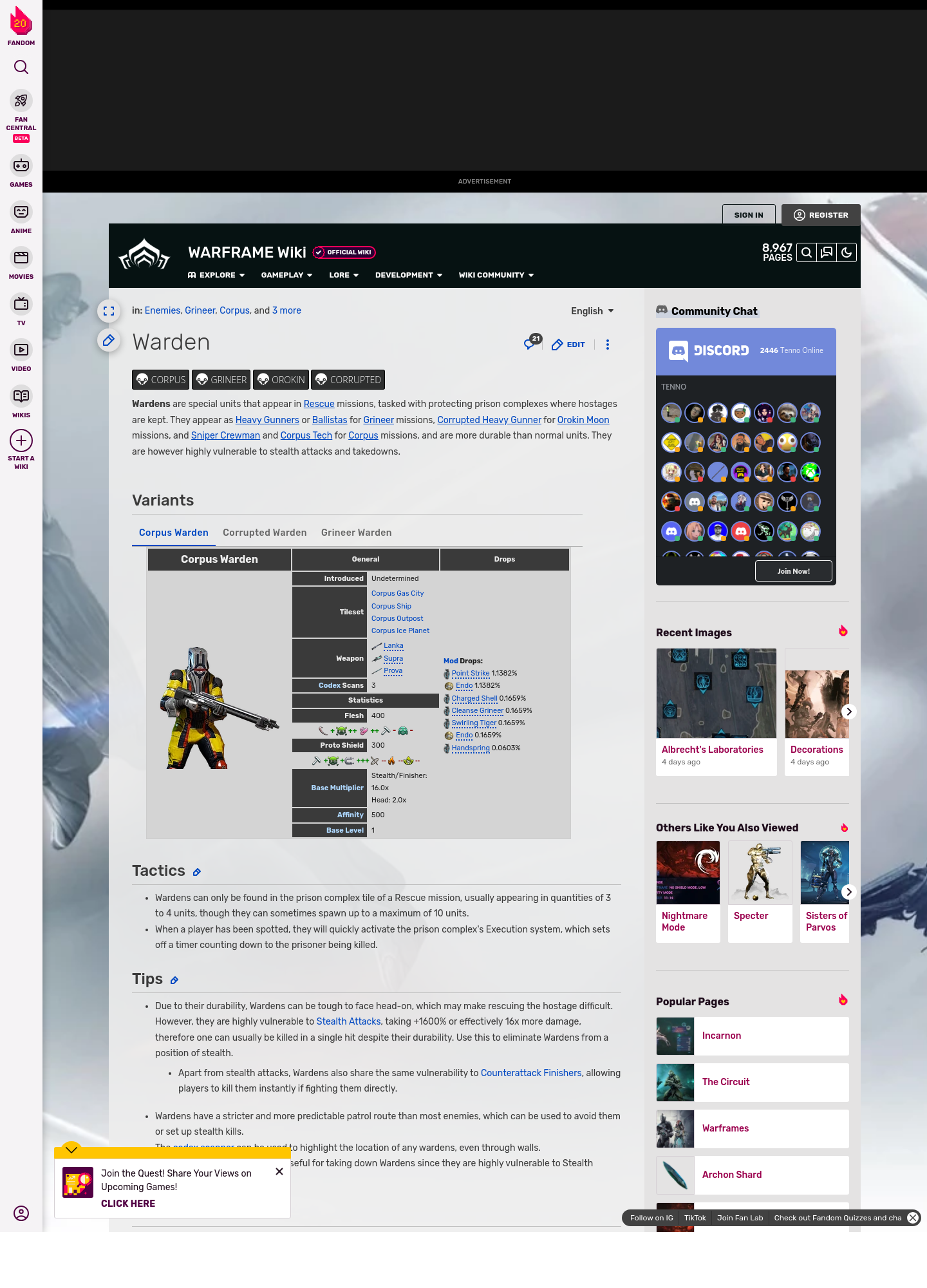Advance the Others Also Viewed carousel arrow
The image size is (927, 1288).
coord(849,892)
